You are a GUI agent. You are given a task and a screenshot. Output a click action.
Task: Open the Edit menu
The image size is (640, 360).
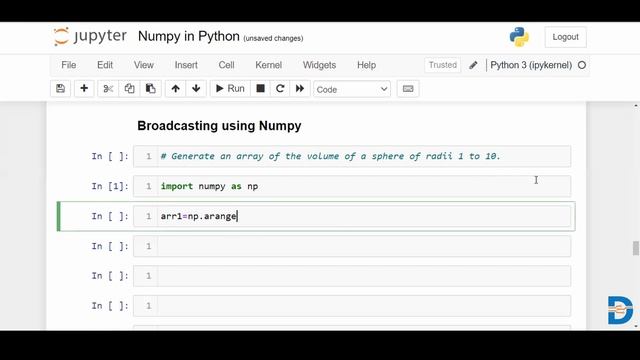point(105,65)
